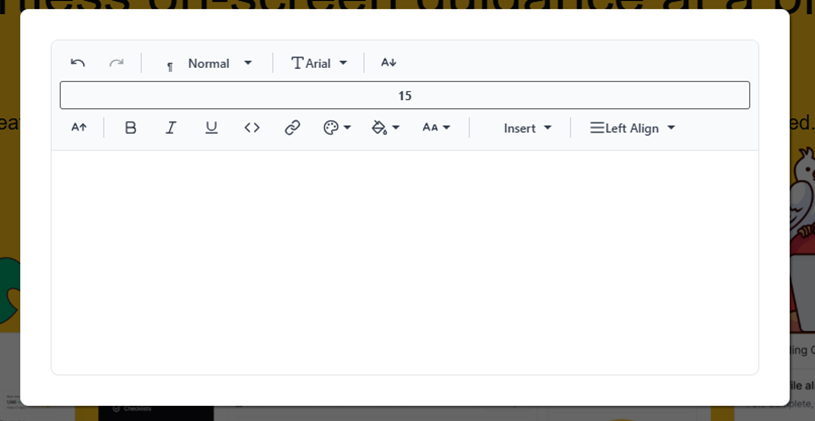Toggle bold formatting
The width and height of the screenshot is (815, 421).
130,128
